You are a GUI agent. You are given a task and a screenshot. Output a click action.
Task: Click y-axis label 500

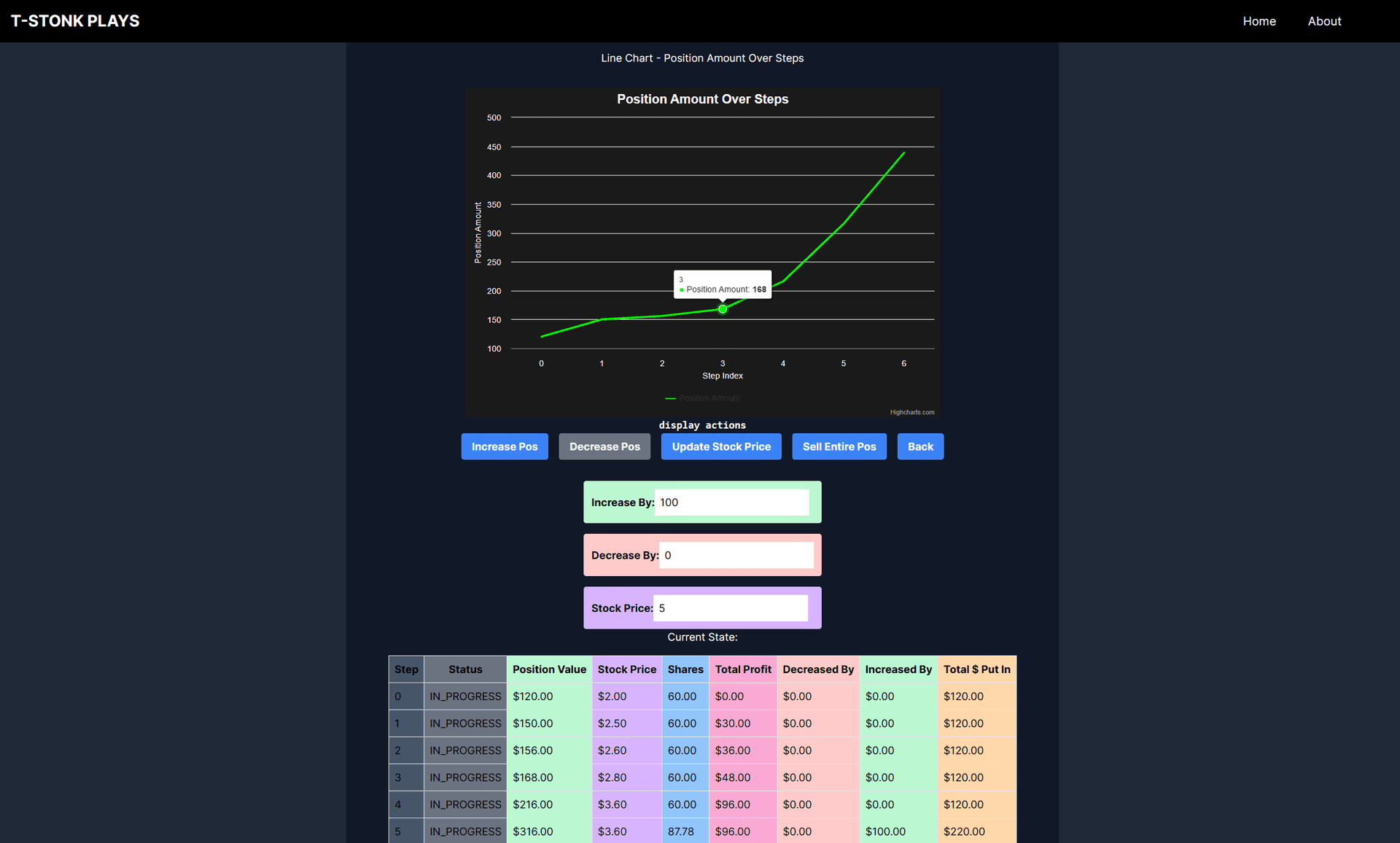pos(494,117)
